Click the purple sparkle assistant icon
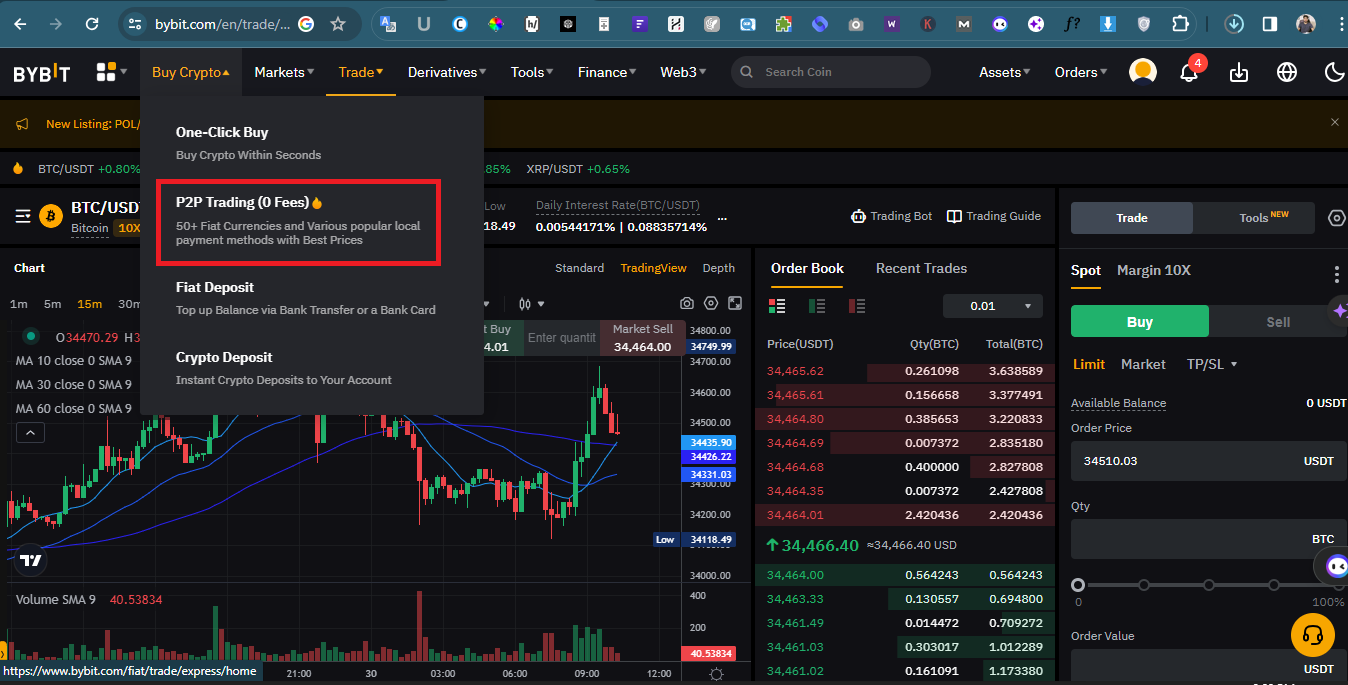The width and height of the screenshot is (1348, 685). [x=1339, y=311]
